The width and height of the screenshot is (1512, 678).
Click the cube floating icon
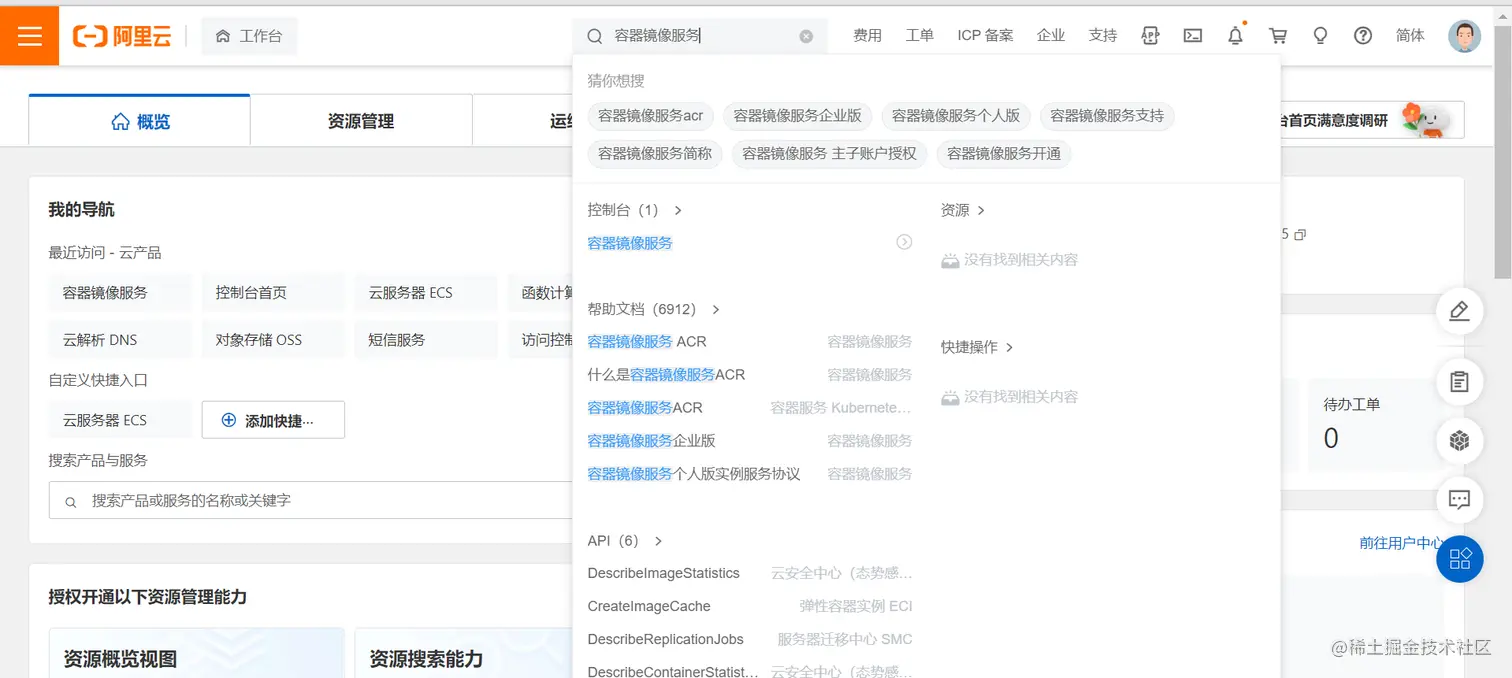coord(1459,440)
